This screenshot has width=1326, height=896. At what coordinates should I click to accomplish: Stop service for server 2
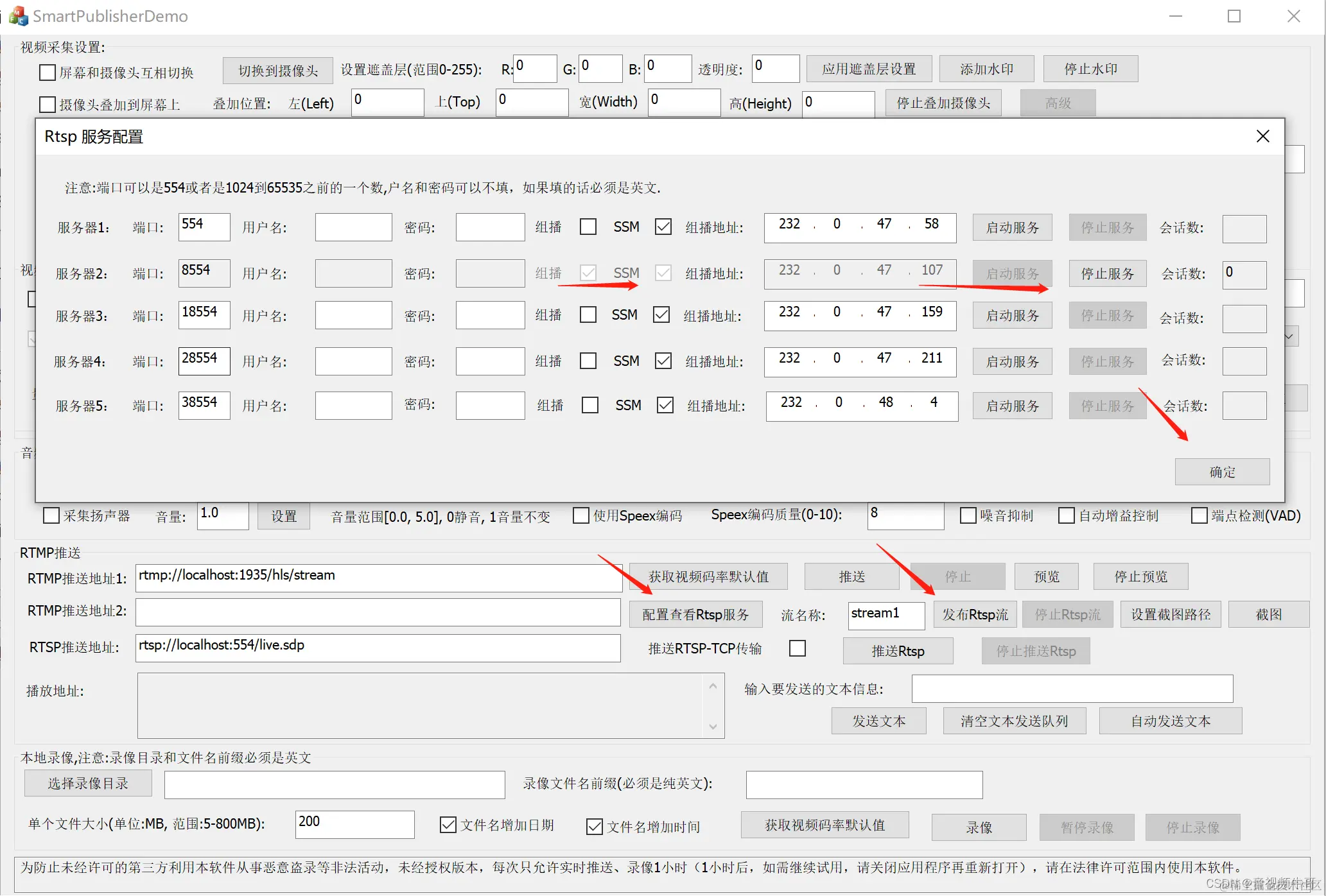[1107, 274]
